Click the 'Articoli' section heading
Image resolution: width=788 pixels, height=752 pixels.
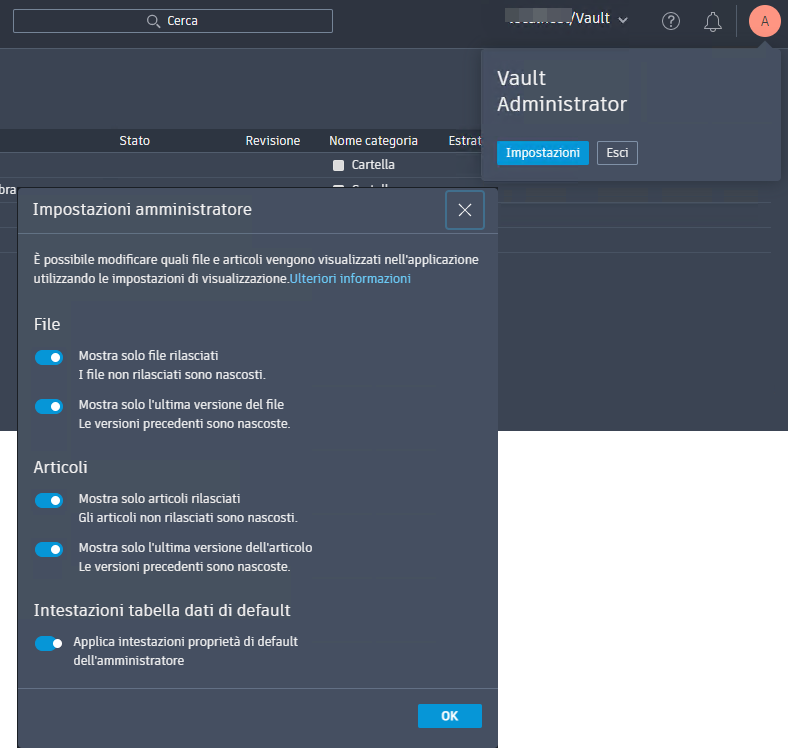pyautogui.click(x=61, y=467)
